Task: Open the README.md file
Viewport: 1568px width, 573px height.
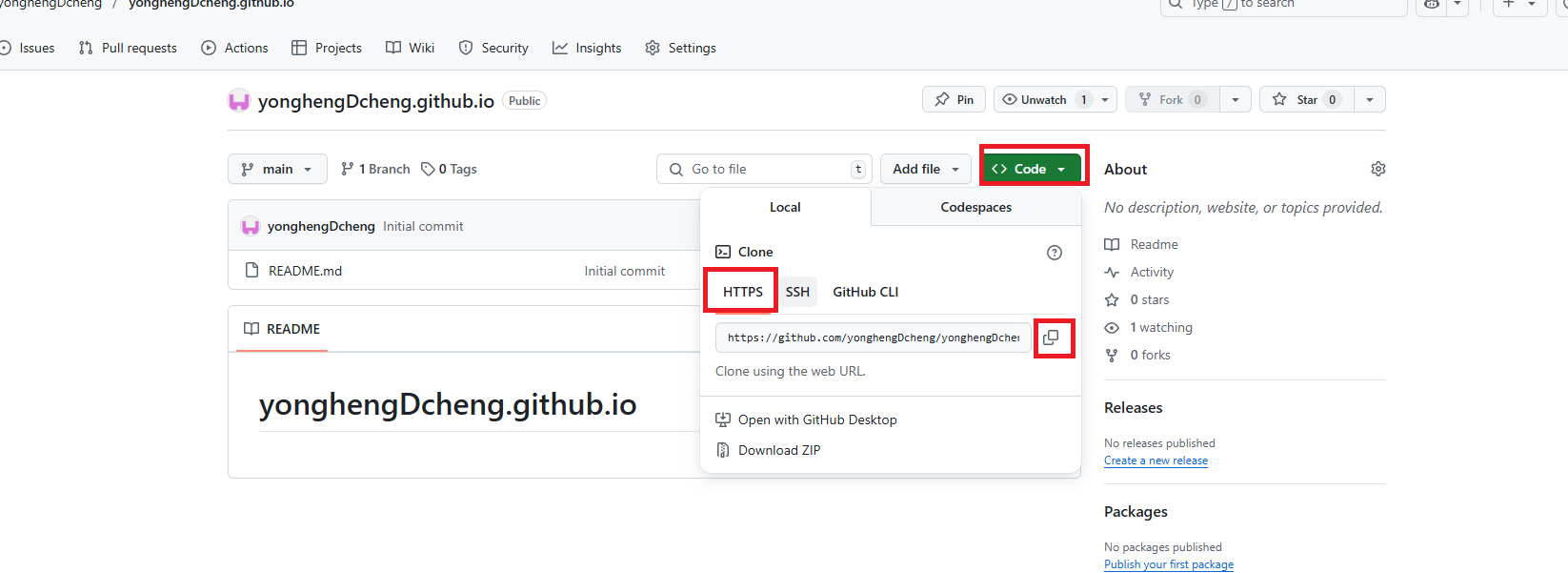Action: tap(305, 271)
